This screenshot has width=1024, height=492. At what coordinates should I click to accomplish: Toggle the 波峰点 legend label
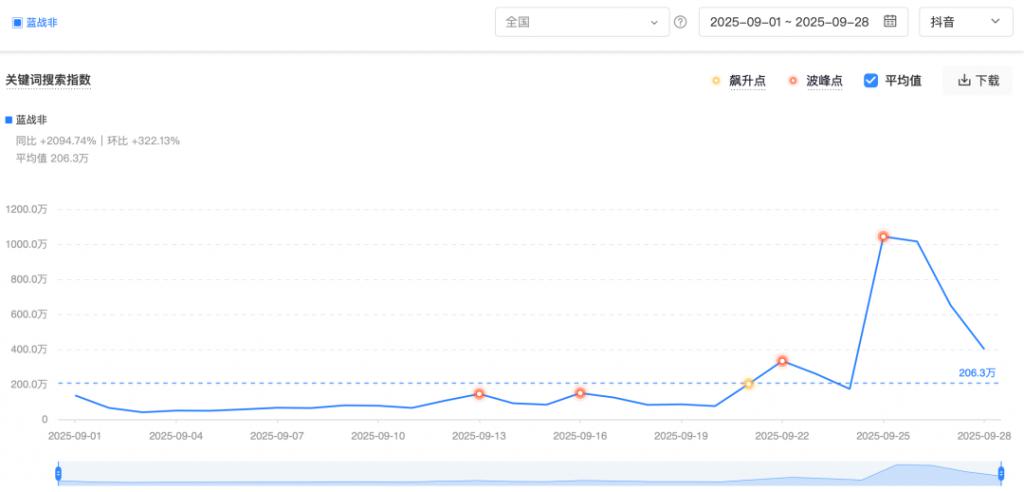[825, 81]
